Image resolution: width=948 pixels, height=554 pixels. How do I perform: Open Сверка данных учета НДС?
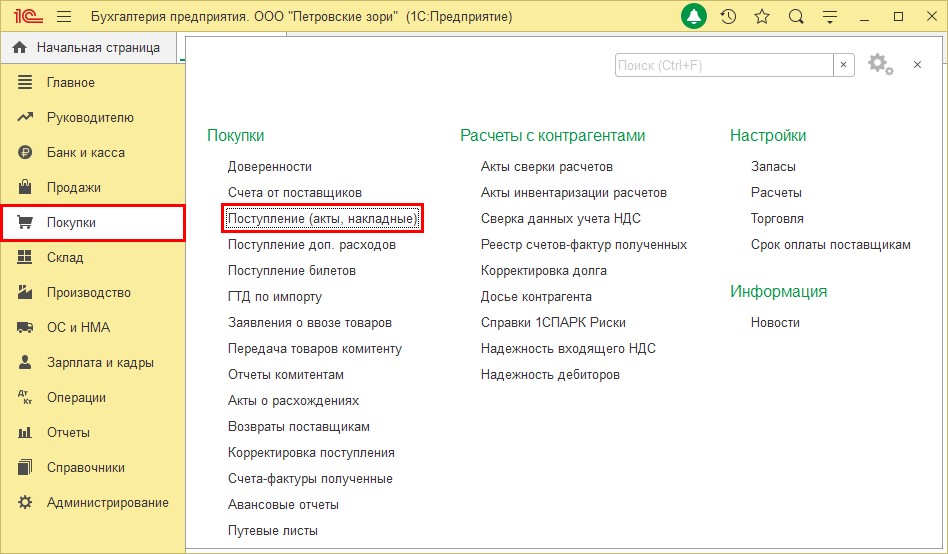pos(560,218)
